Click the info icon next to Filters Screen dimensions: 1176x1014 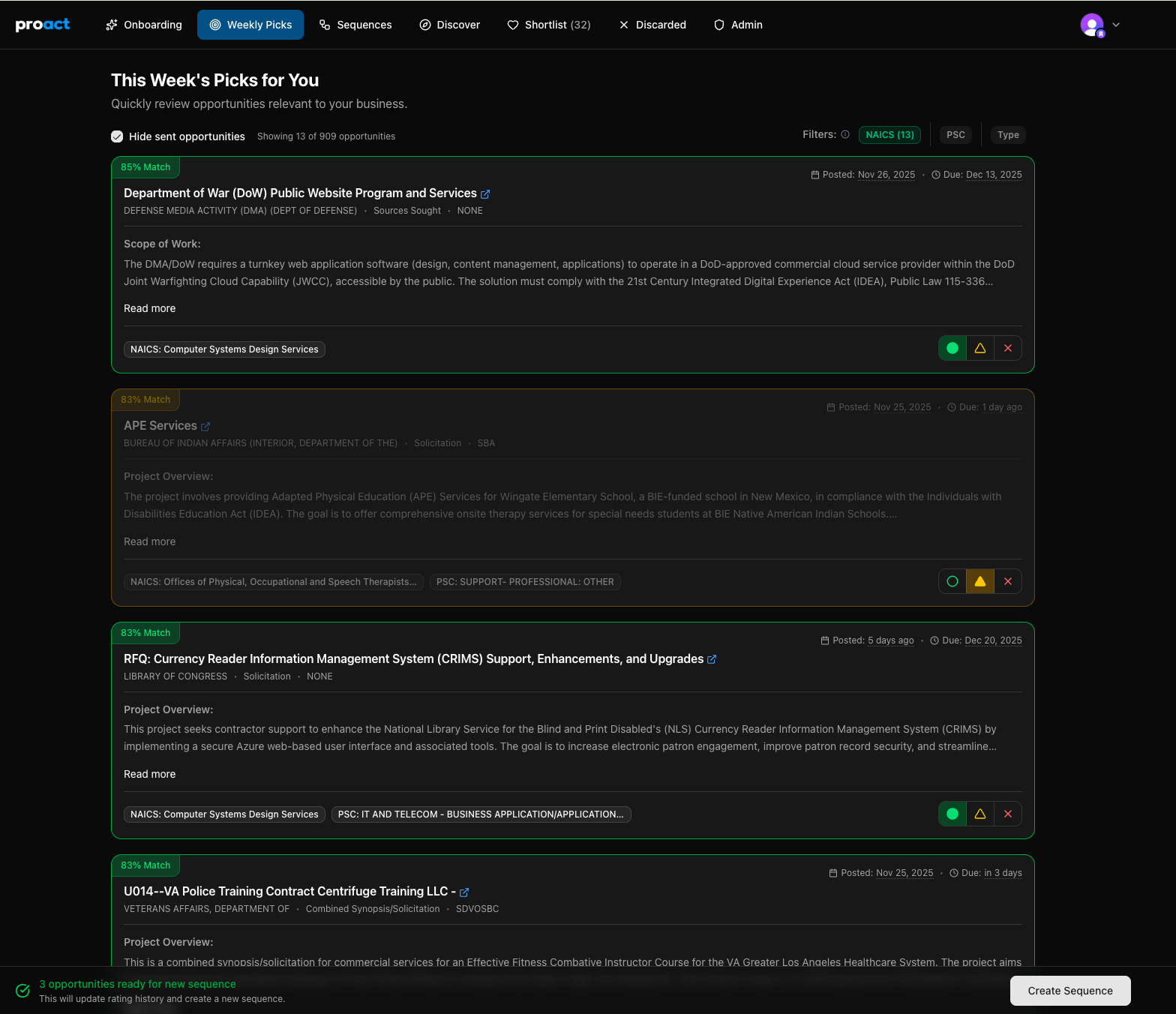(845, 135)
